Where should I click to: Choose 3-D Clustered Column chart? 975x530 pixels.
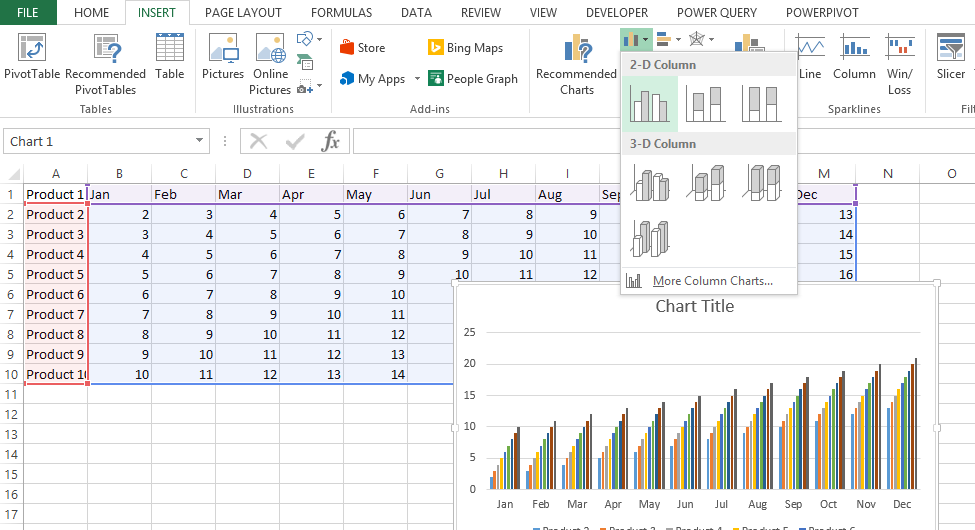coord(649,183)
